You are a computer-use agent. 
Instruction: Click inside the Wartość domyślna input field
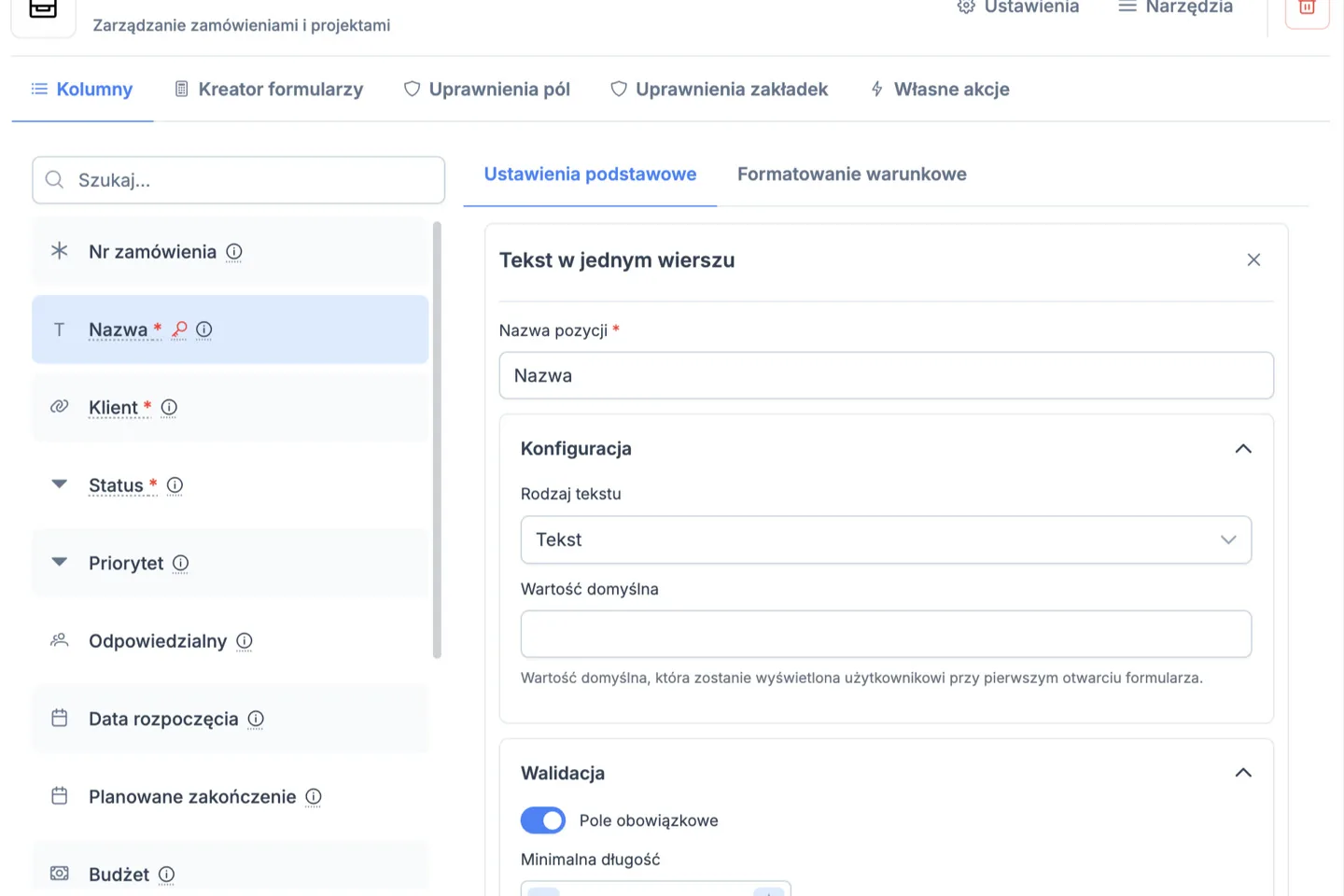[x=885, y=634]
